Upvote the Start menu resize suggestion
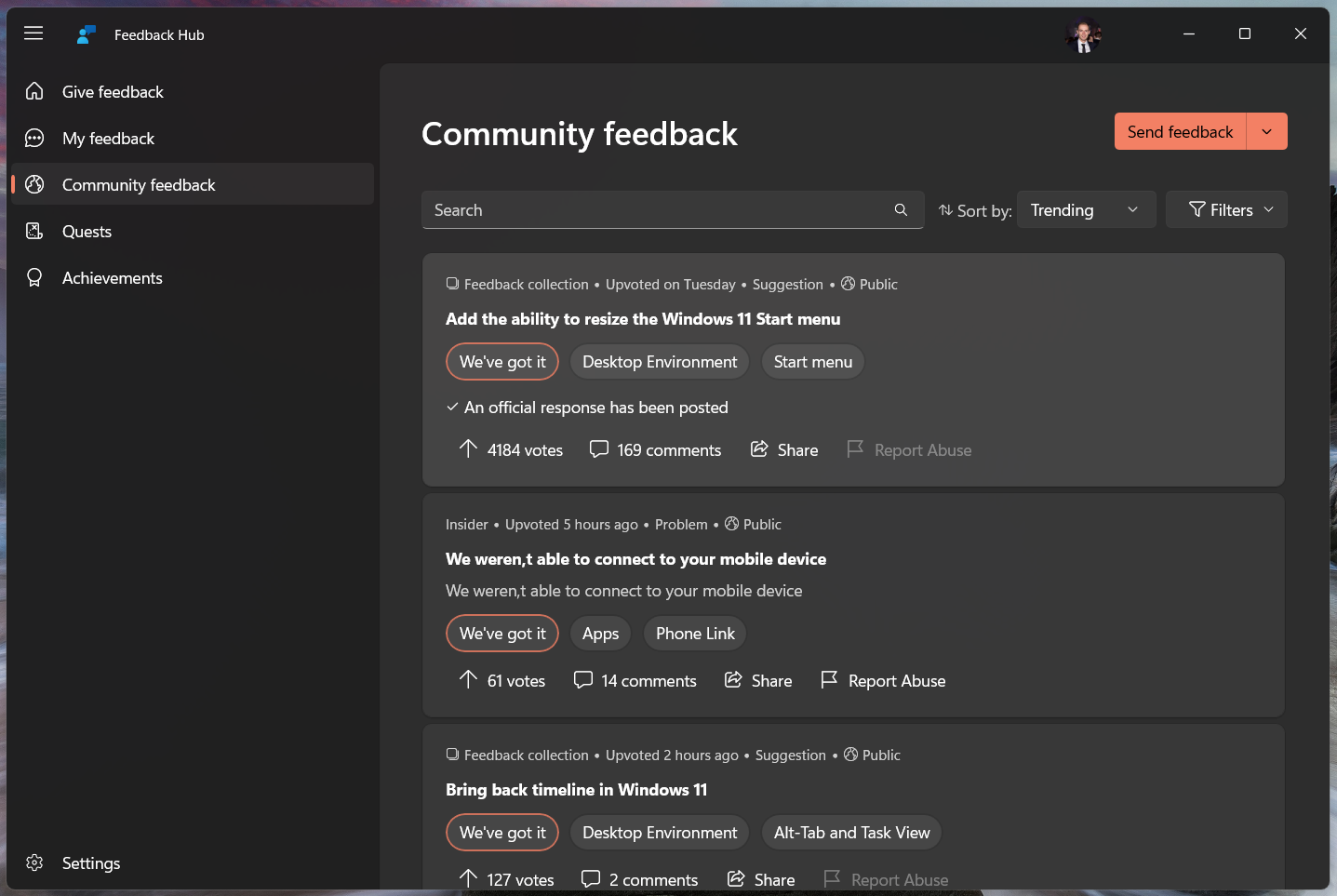The width and height of the screenshot is (1337, 896). click(510, 449)
